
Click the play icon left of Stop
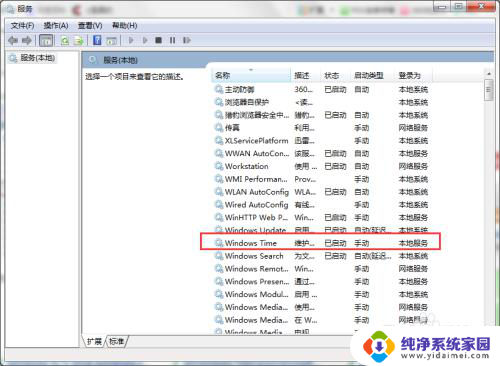coord(145,40)
